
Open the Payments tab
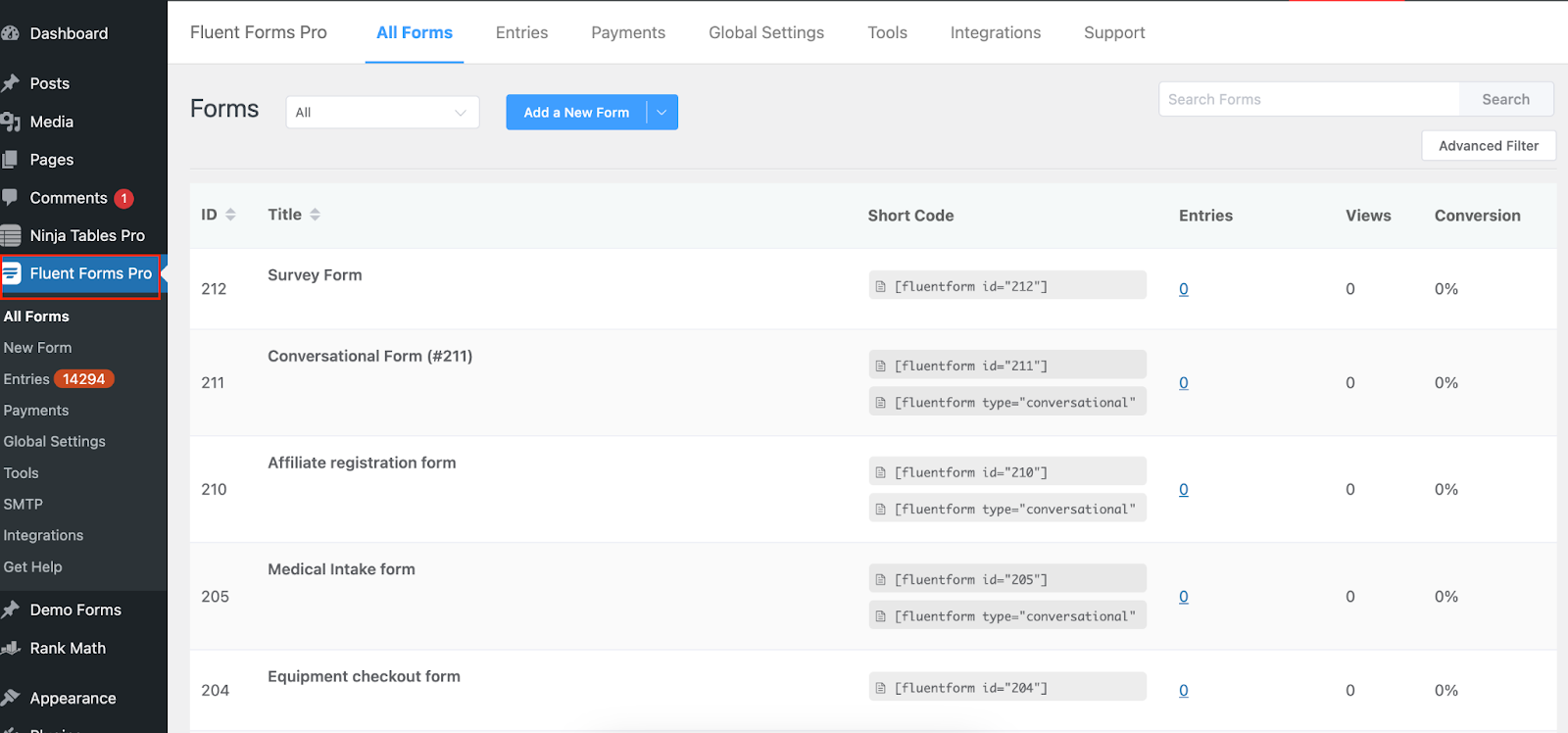coord(628,32)
